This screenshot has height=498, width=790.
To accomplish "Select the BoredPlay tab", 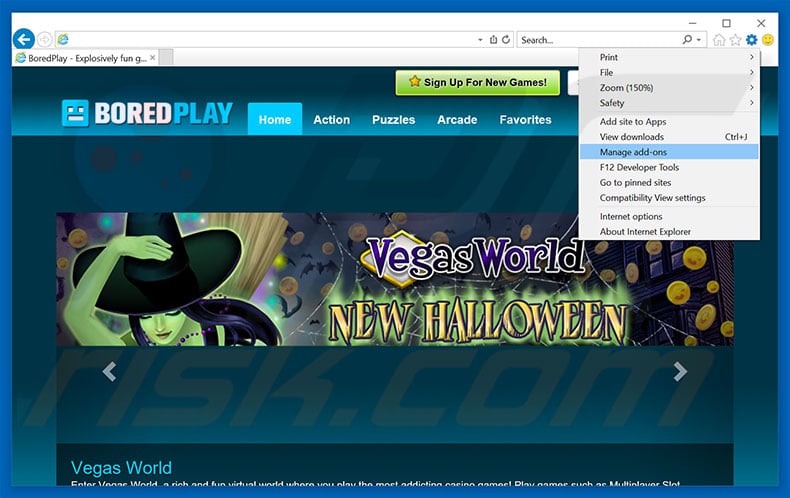I will coord(86,58).
